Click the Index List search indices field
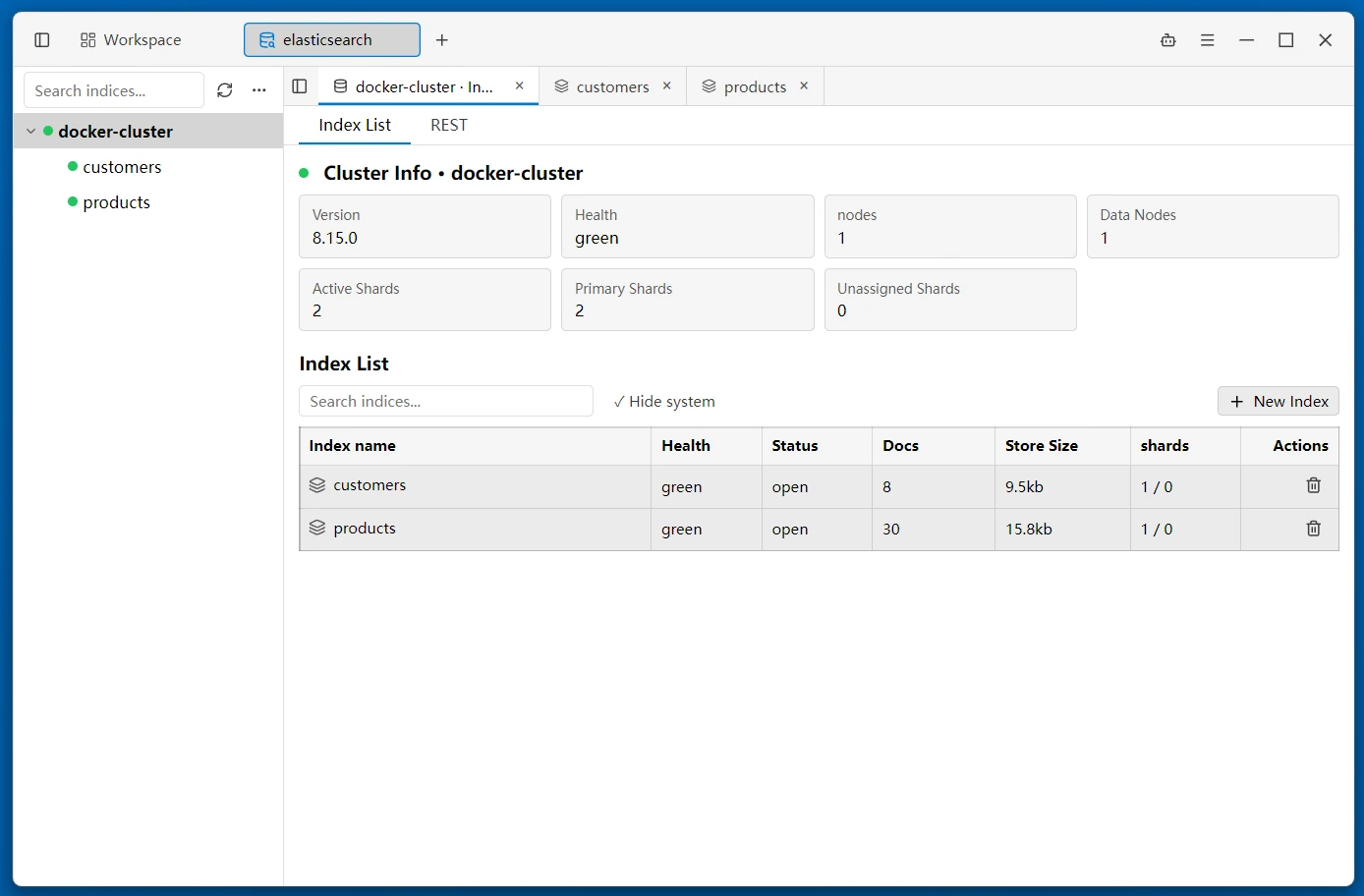This screenshot has width=1364, height=896. point(446,401)
